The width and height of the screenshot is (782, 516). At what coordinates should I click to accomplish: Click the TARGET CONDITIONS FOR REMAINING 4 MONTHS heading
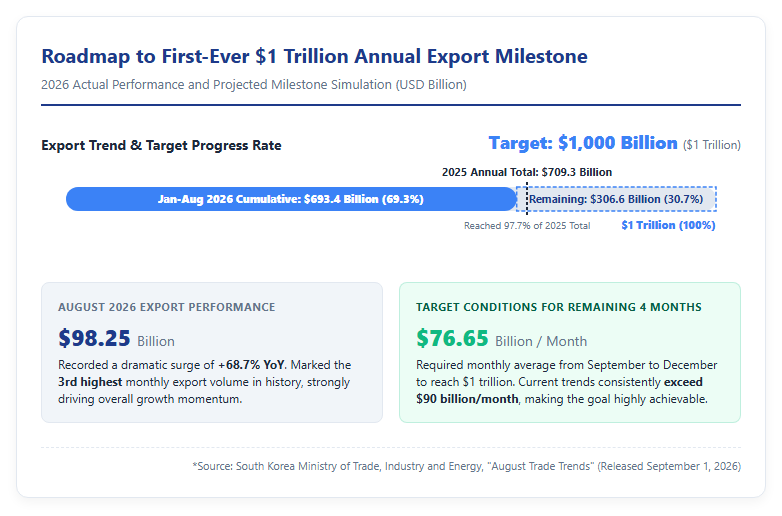tap(559, 307)
